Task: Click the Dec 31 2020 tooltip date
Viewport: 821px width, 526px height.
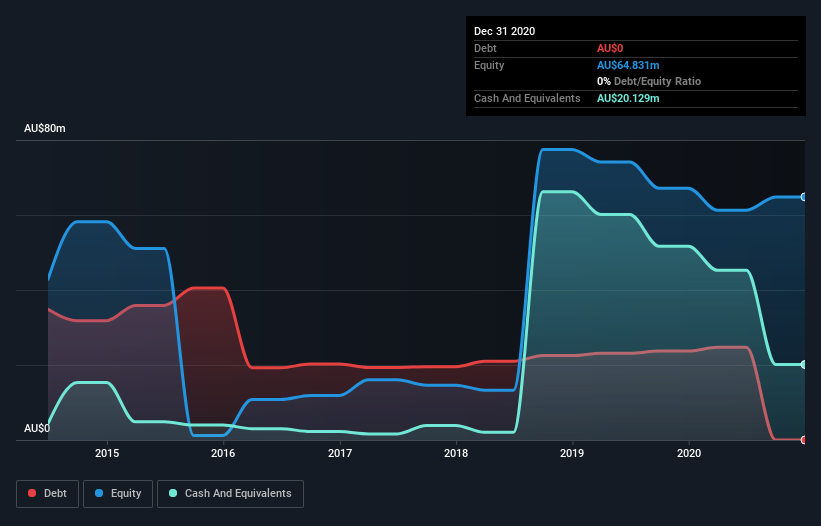Action: click(x=504, y=31)
